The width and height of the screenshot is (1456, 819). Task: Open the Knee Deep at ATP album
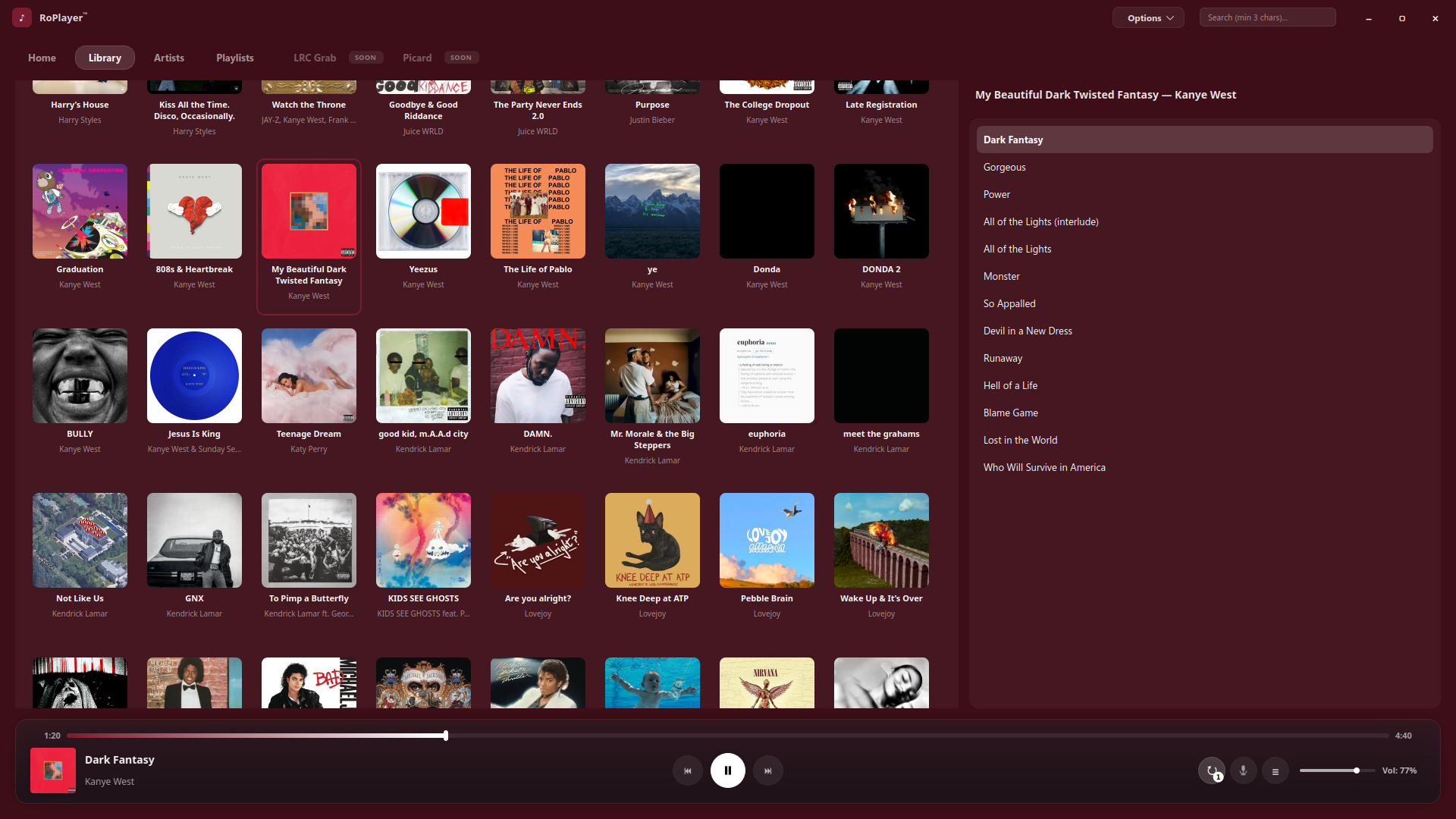point(652,540)
